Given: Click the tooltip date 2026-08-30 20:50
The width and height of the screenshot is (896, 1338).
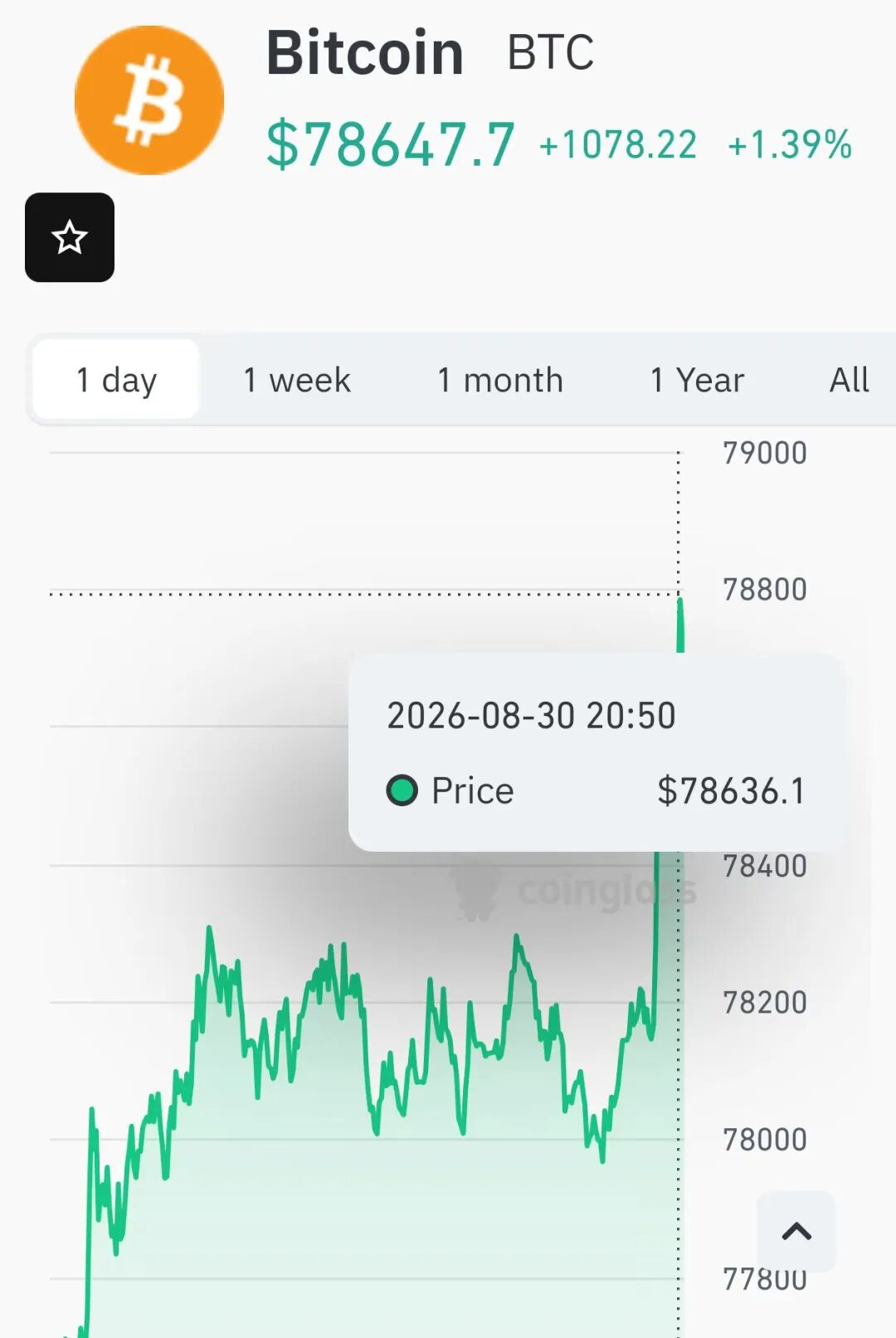Looking at the screenshot, I should (532, 715).
